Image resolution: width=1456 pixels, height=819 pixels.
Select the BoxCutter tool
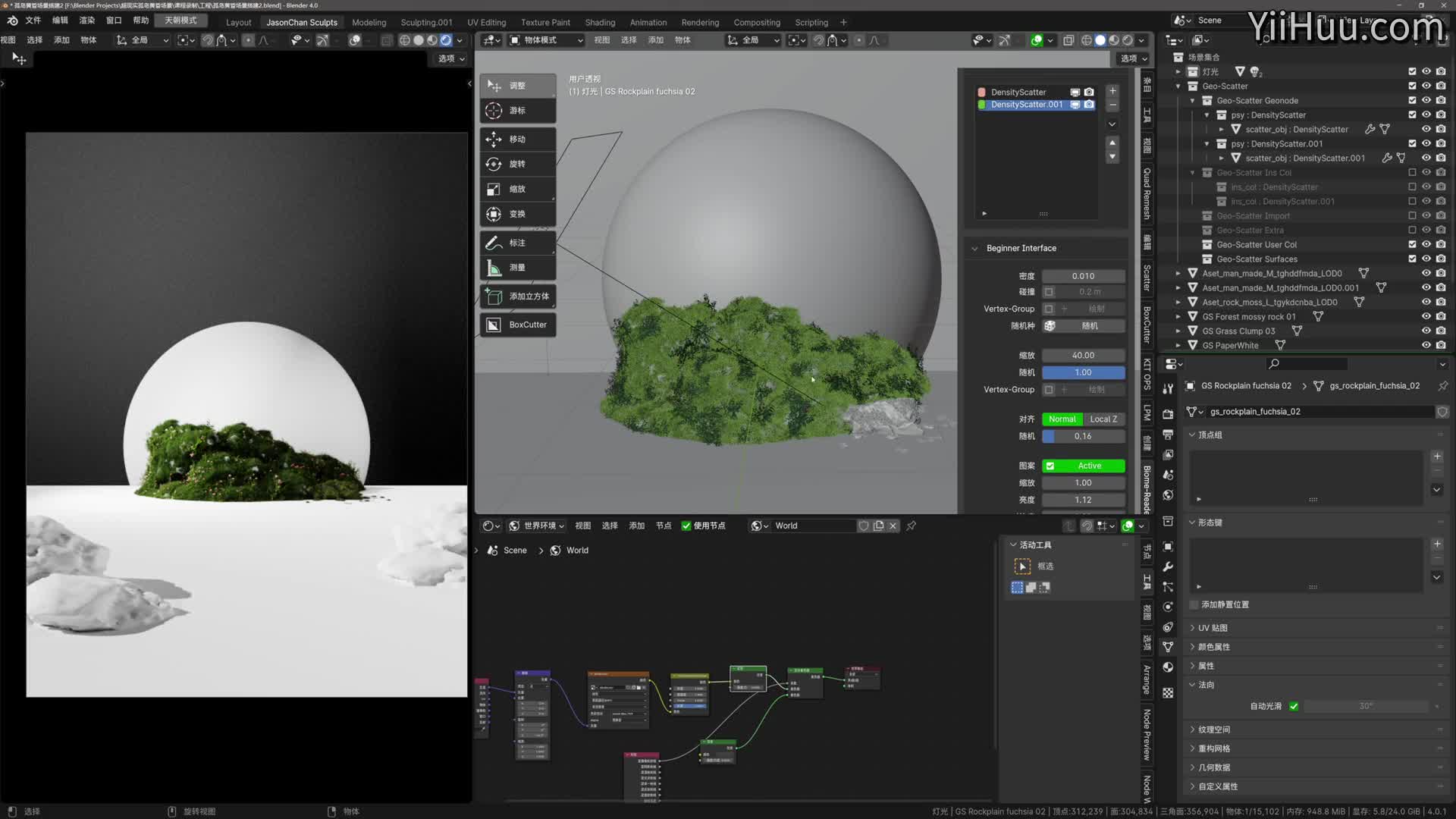click(518, 325)
